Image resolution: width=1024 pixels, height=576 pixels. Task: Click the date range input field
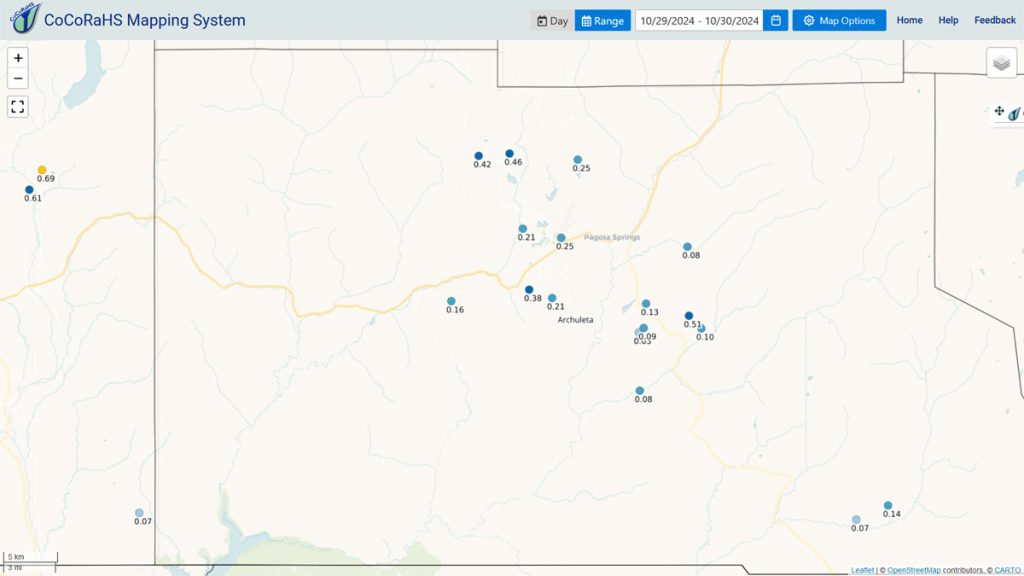pos(699,20)
